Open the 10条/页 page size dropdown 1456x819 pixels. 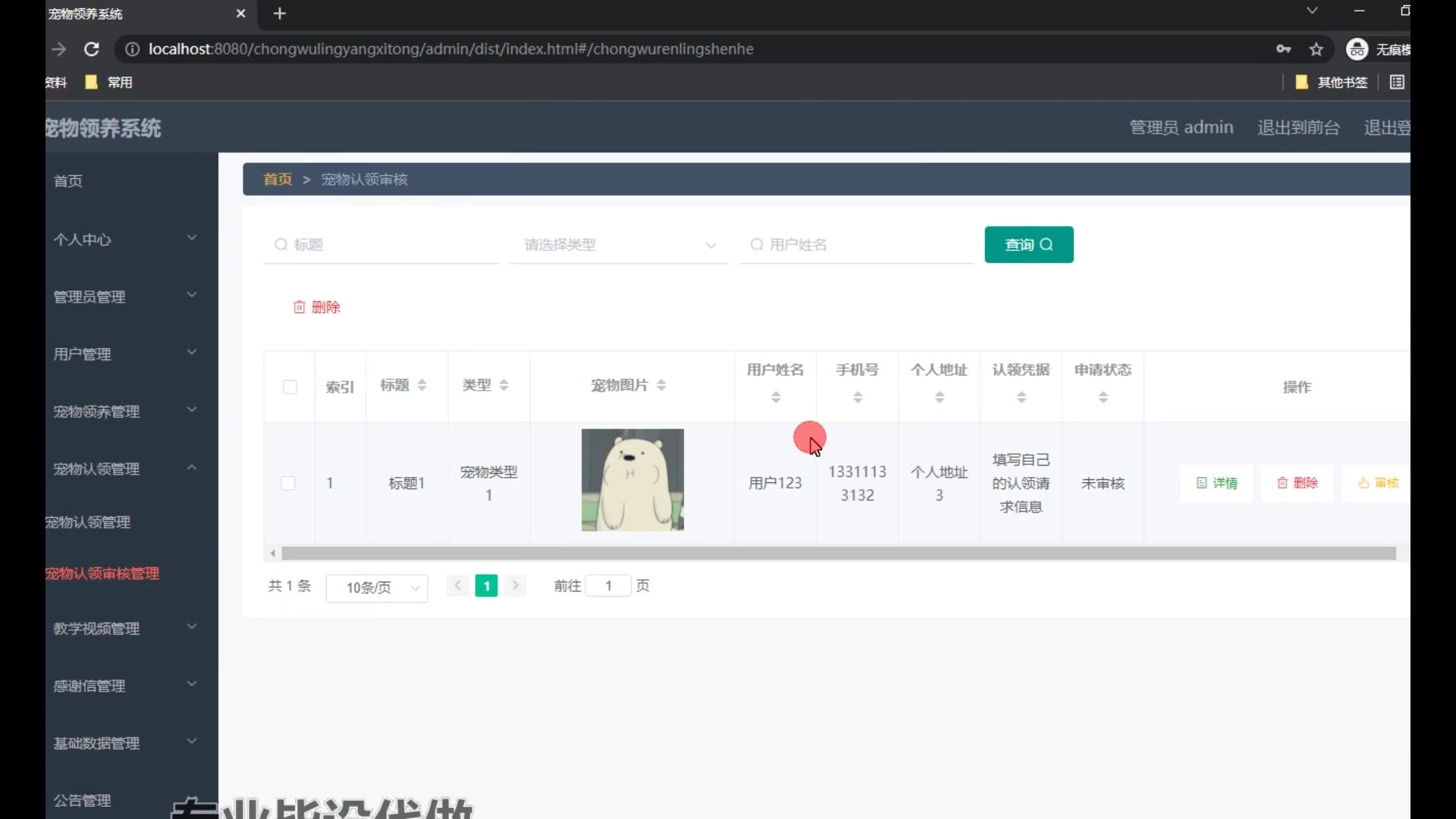[x=376, y=588]
